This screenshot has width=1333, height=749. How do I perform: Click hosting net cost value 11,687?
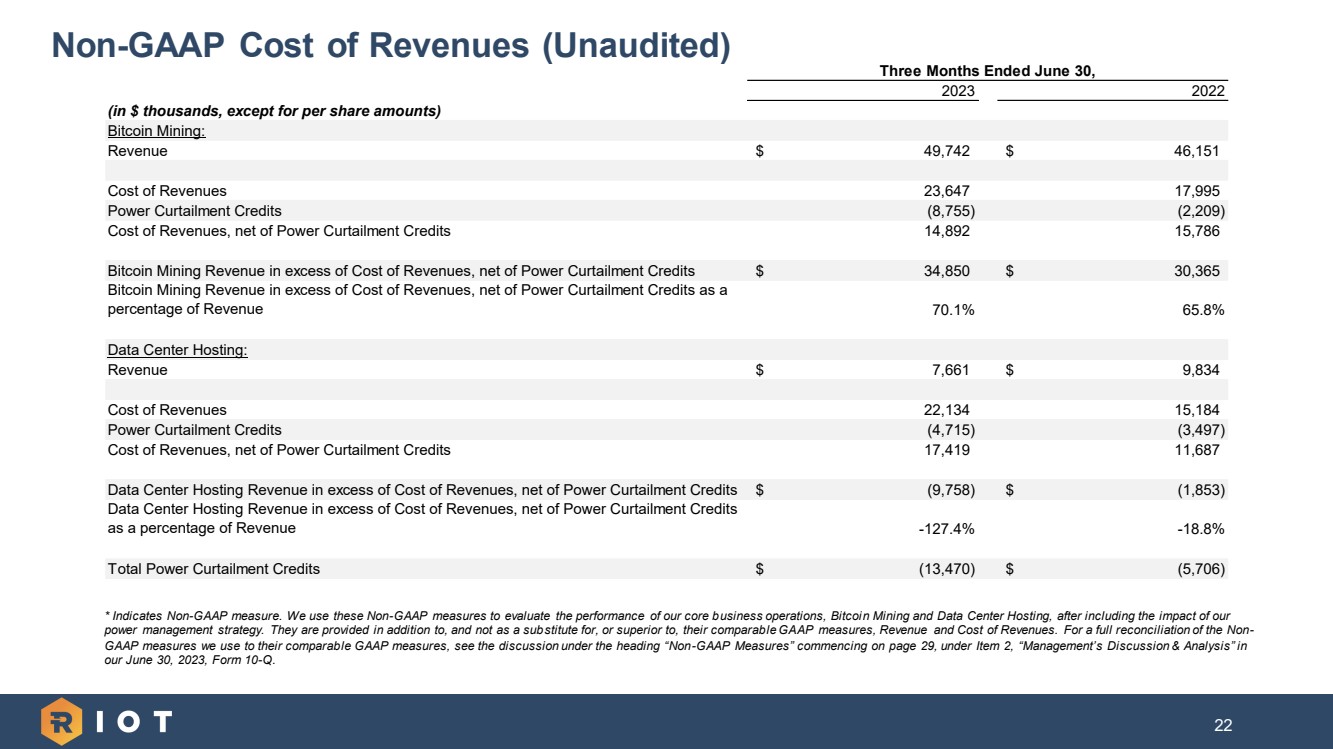point(1196,450)
